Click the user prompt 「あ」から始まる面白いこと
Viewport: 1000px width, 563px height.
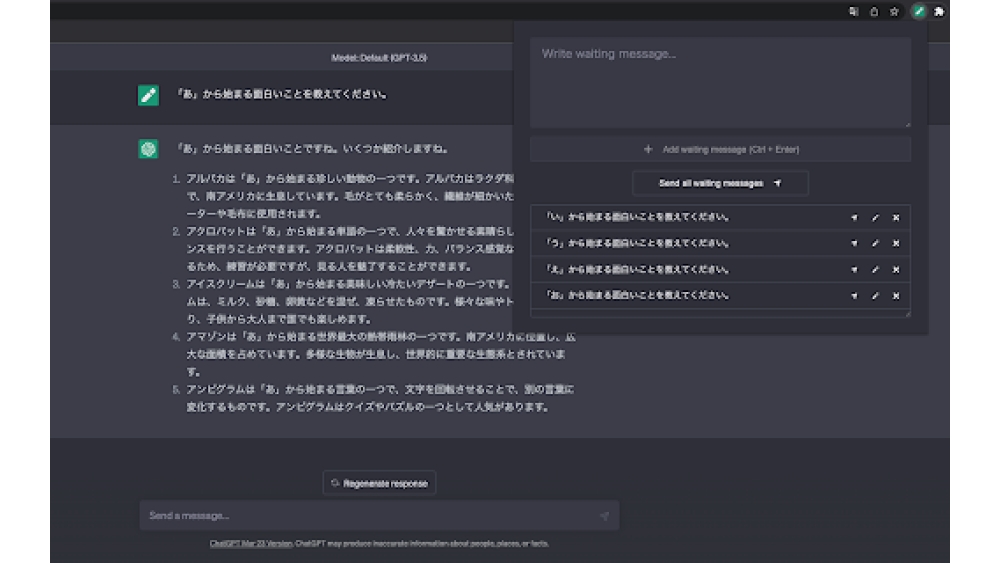[x=282, y=95]
